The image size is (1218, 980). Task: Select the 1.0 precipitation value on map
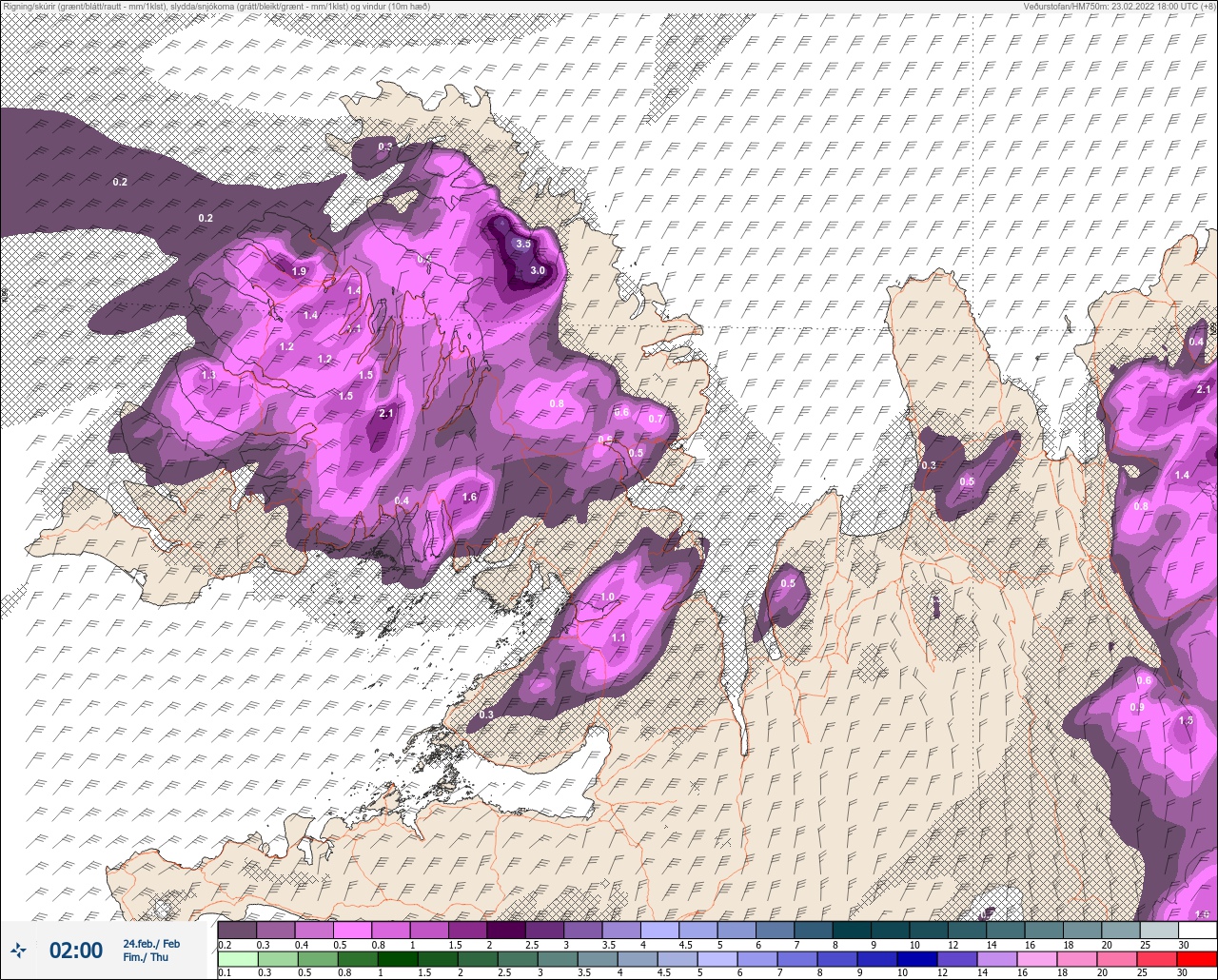click(x=607, y=597)
